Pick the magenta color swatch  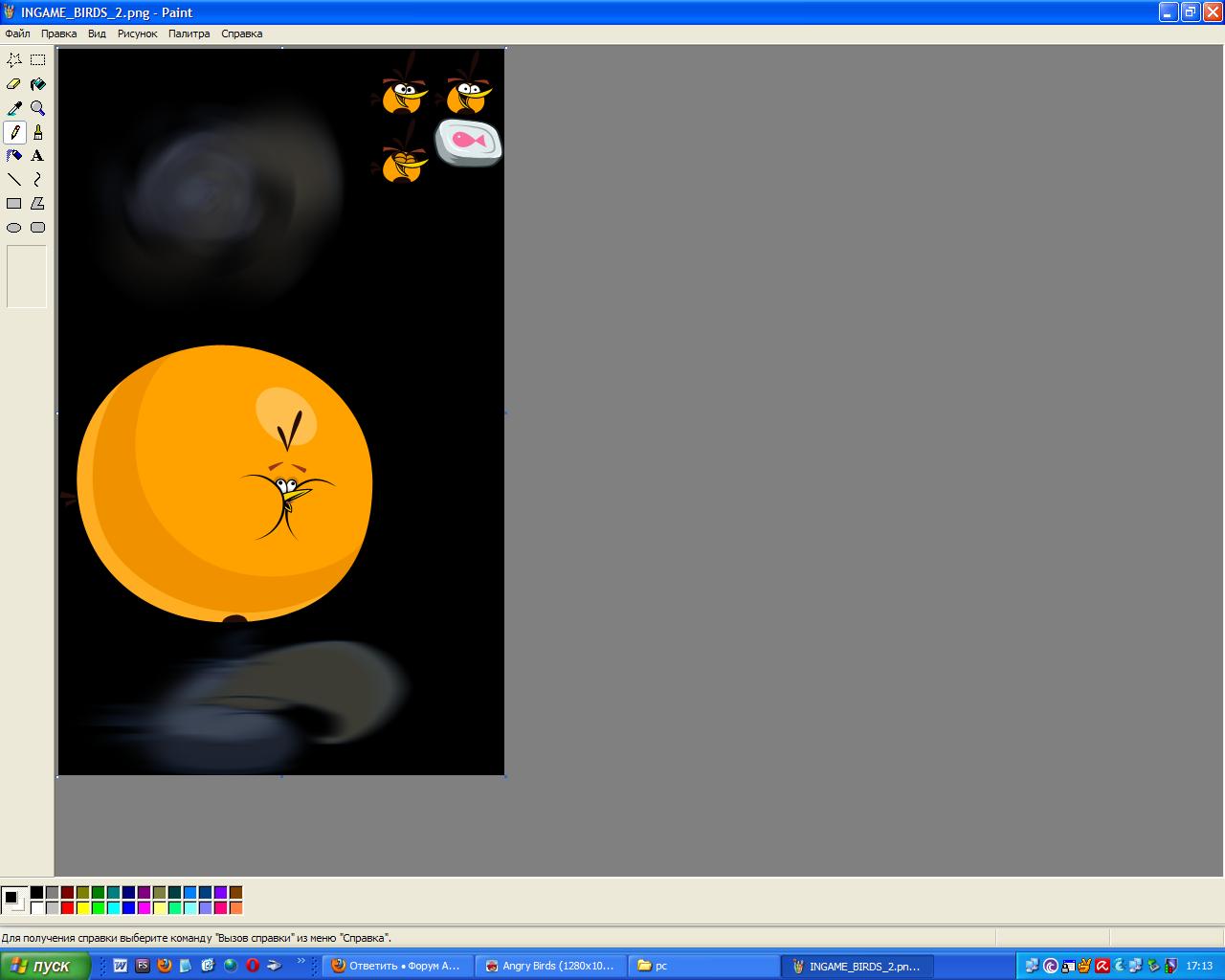point(144,908)
